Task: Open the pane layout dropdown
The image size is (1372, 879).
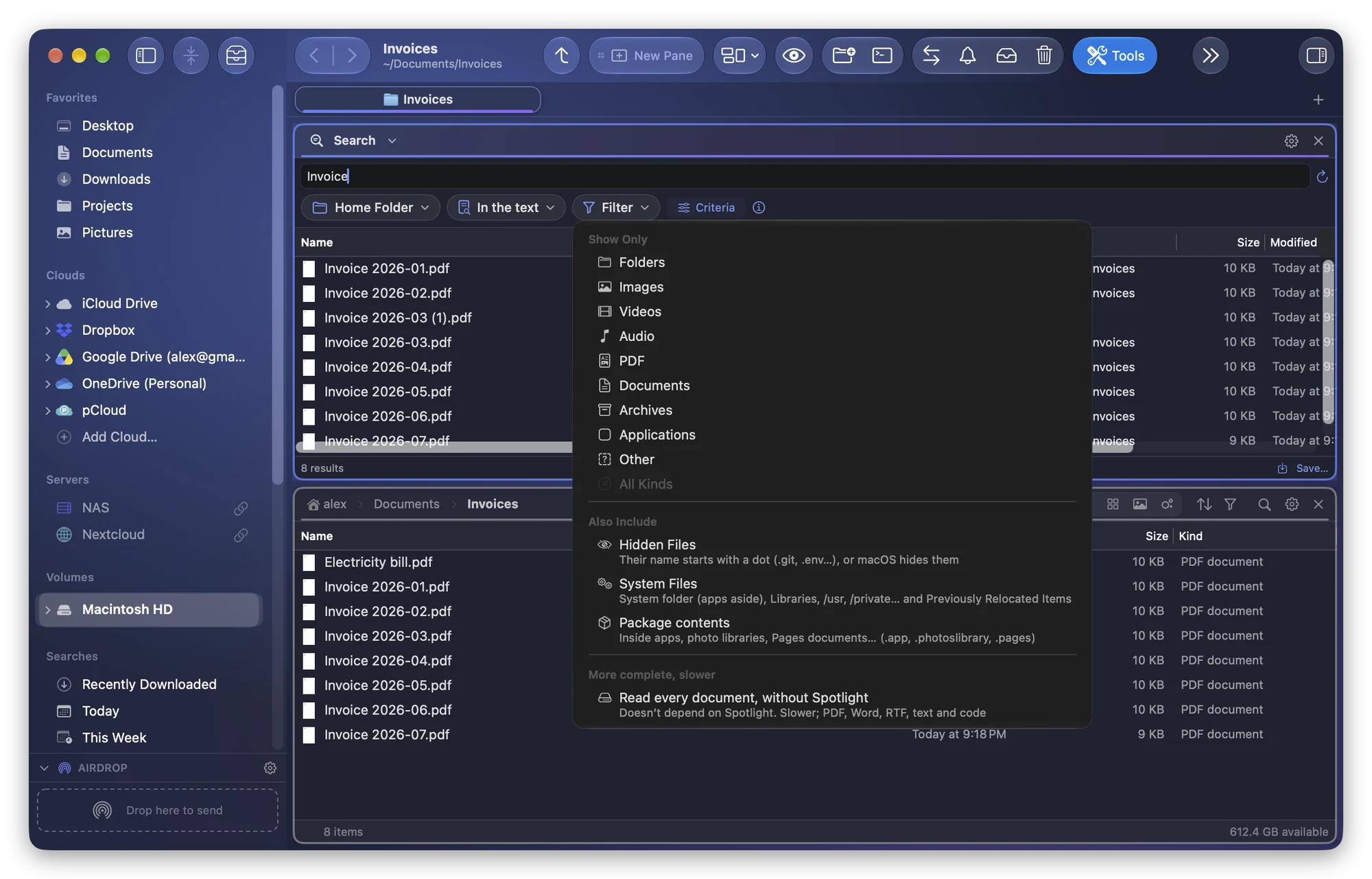Action: coord(740,56)
